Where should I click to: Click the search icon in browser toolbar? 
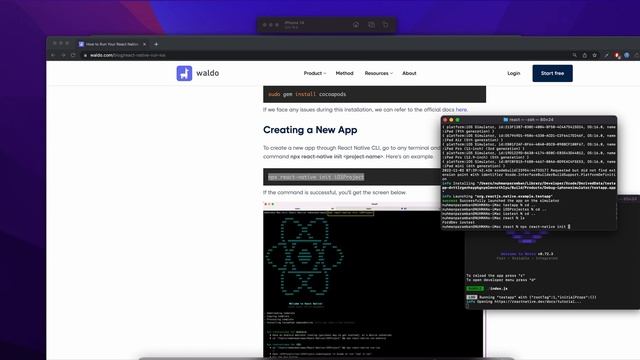(x=575, y=55)
